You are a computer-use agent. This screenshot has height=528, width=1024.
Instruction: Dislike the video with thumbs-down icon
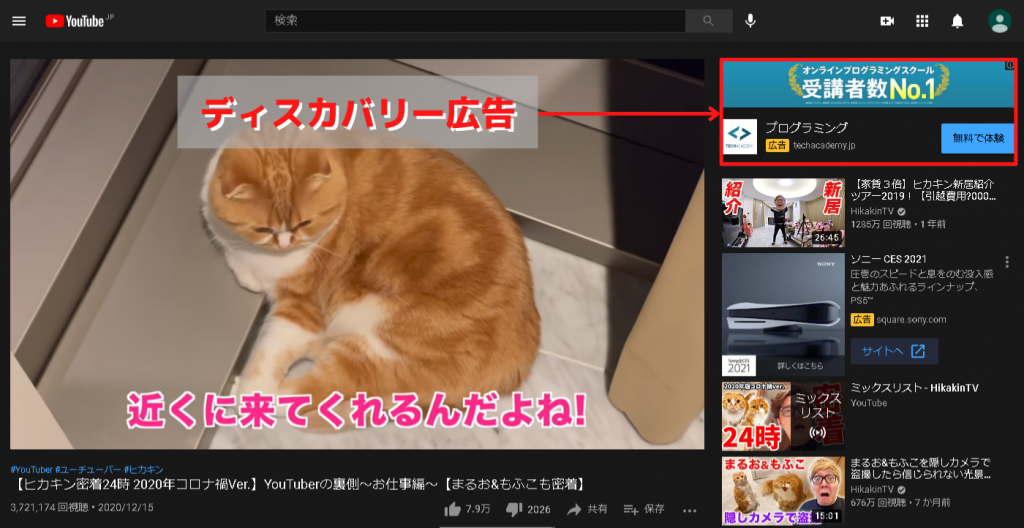pyautogui.click(x=515, y=509)
